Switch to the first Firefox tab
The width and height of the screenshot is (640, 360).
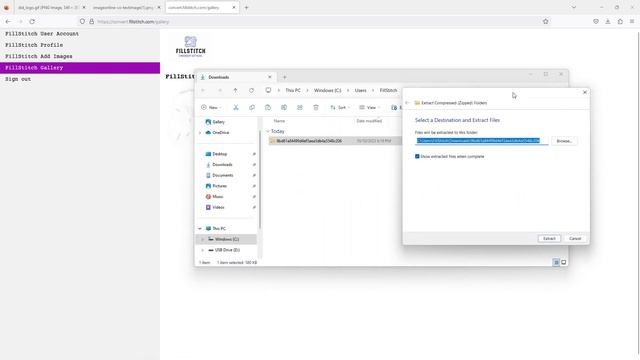click(48, 7)
